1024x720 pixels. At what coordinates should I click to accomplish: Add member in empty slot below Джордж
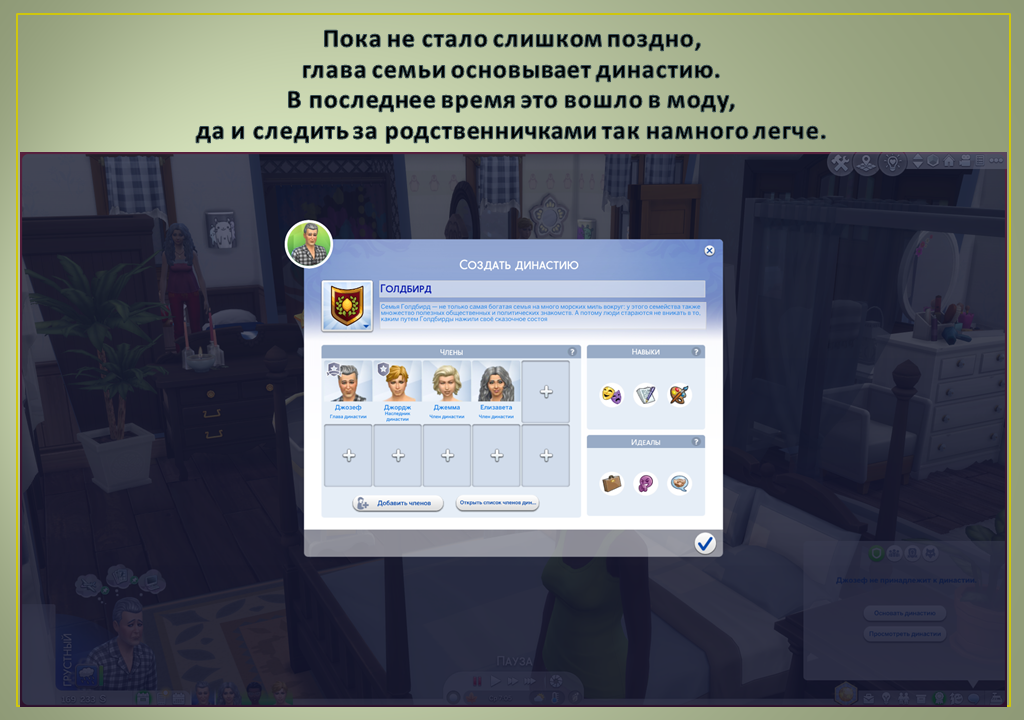click(x=398, y=455)
